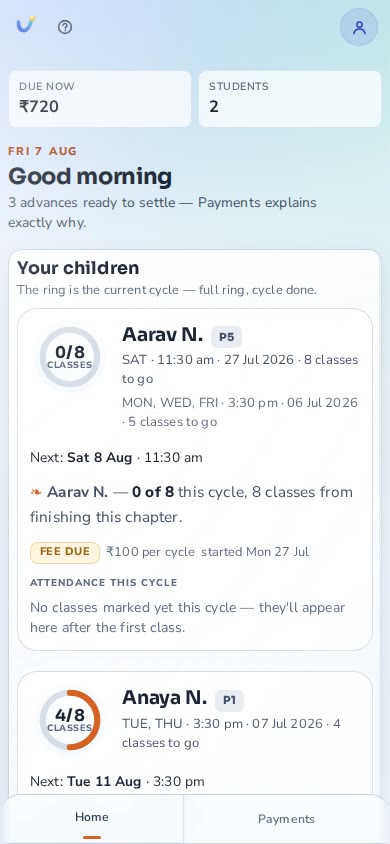Click the Your children section heading
This screenshot has width=390, height=844.
point(78,268)
